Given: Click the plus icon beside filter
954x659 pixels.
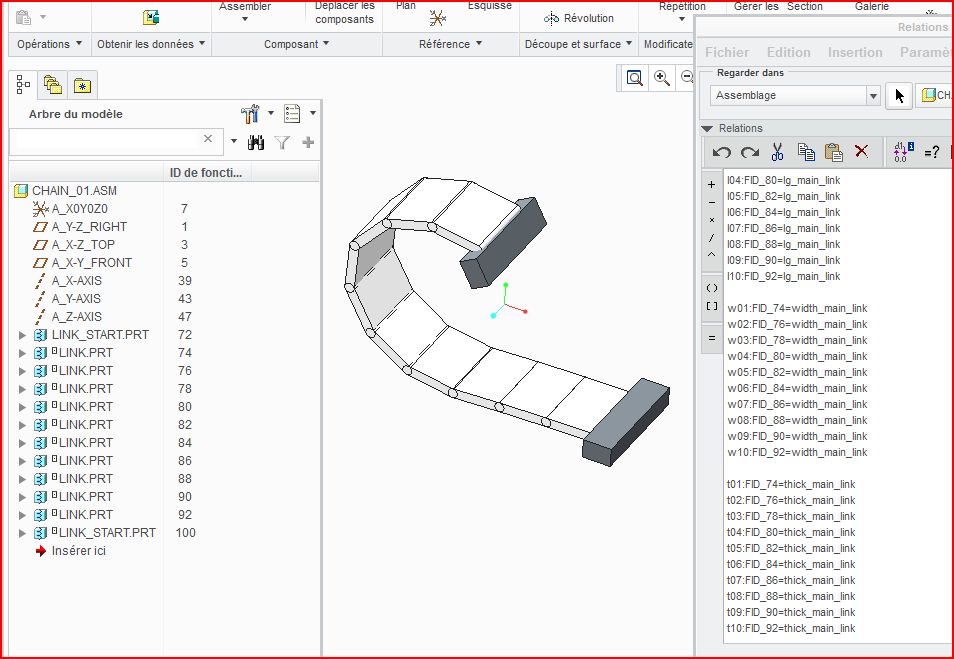Looking at the screenshot, I should [308, 142].
